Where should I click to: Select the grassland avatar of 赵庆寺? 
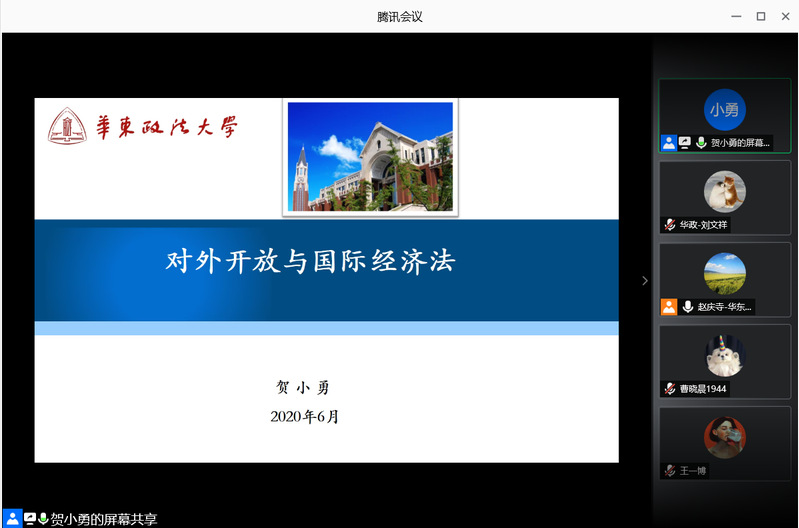pos(724,274)
